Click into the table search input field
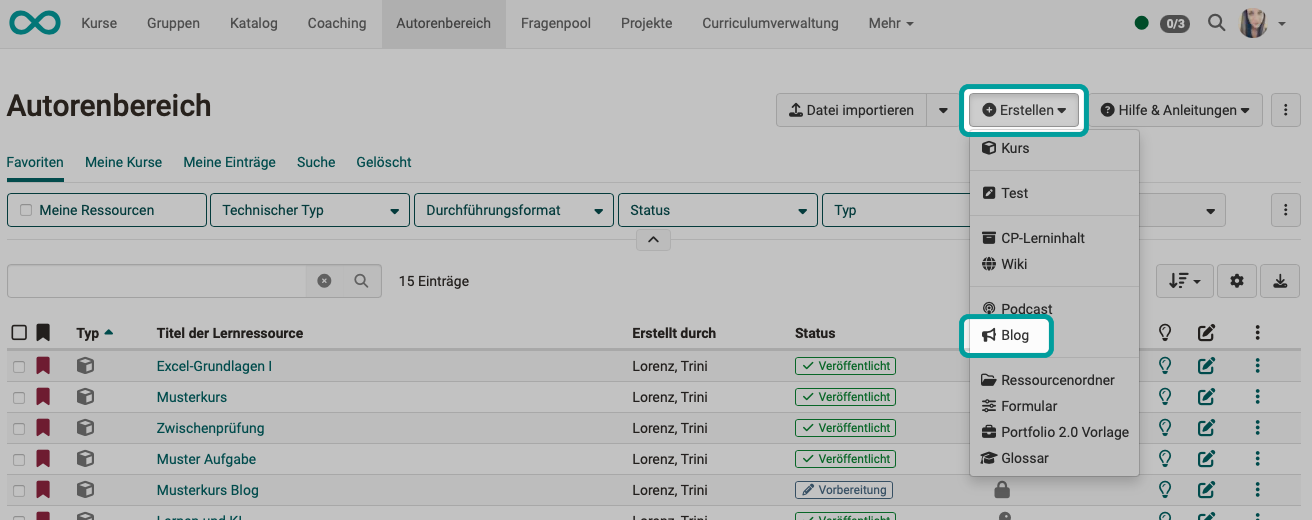 [157, 281]
